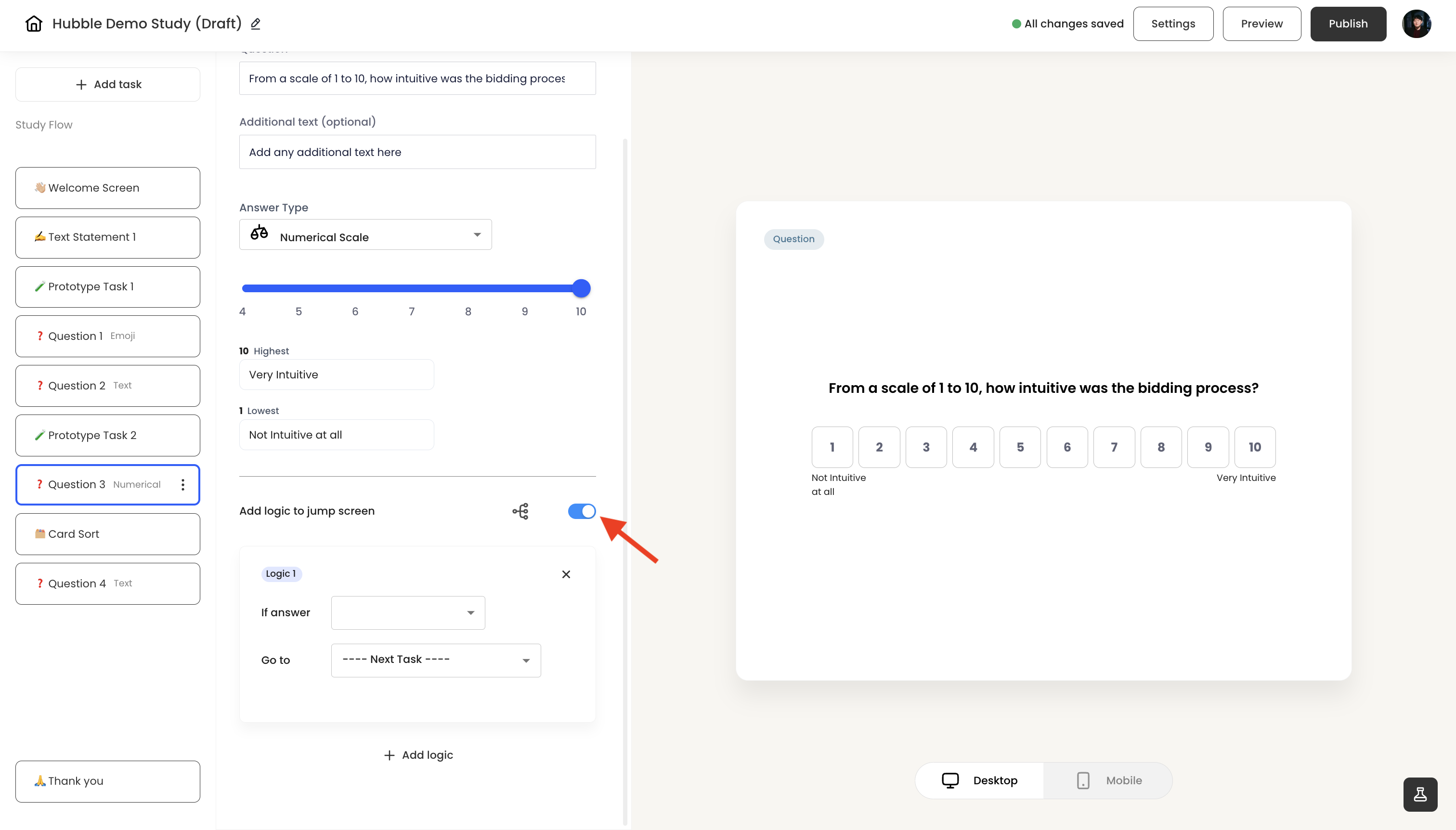Publish the study

pyautogui.click(x=1348, y=24)
